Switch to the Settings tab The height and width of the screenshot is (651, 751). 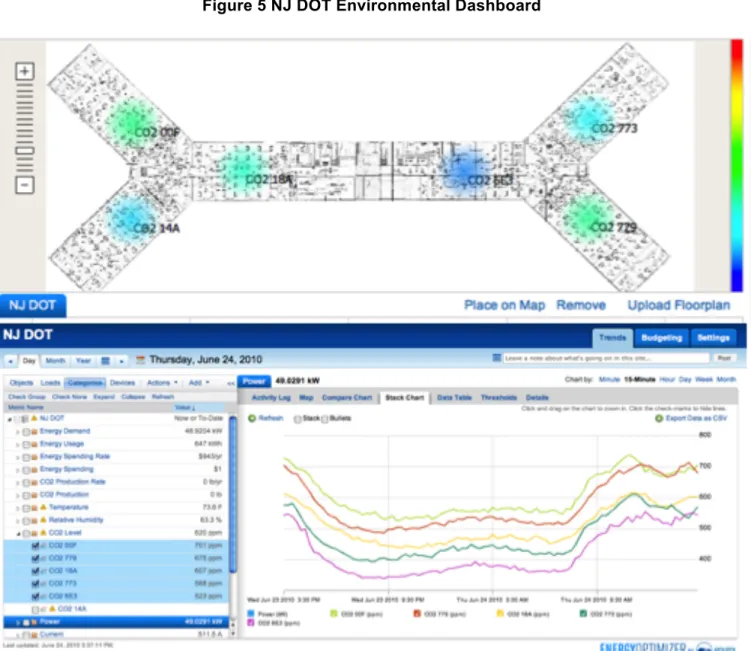click(x=713, y=338)
